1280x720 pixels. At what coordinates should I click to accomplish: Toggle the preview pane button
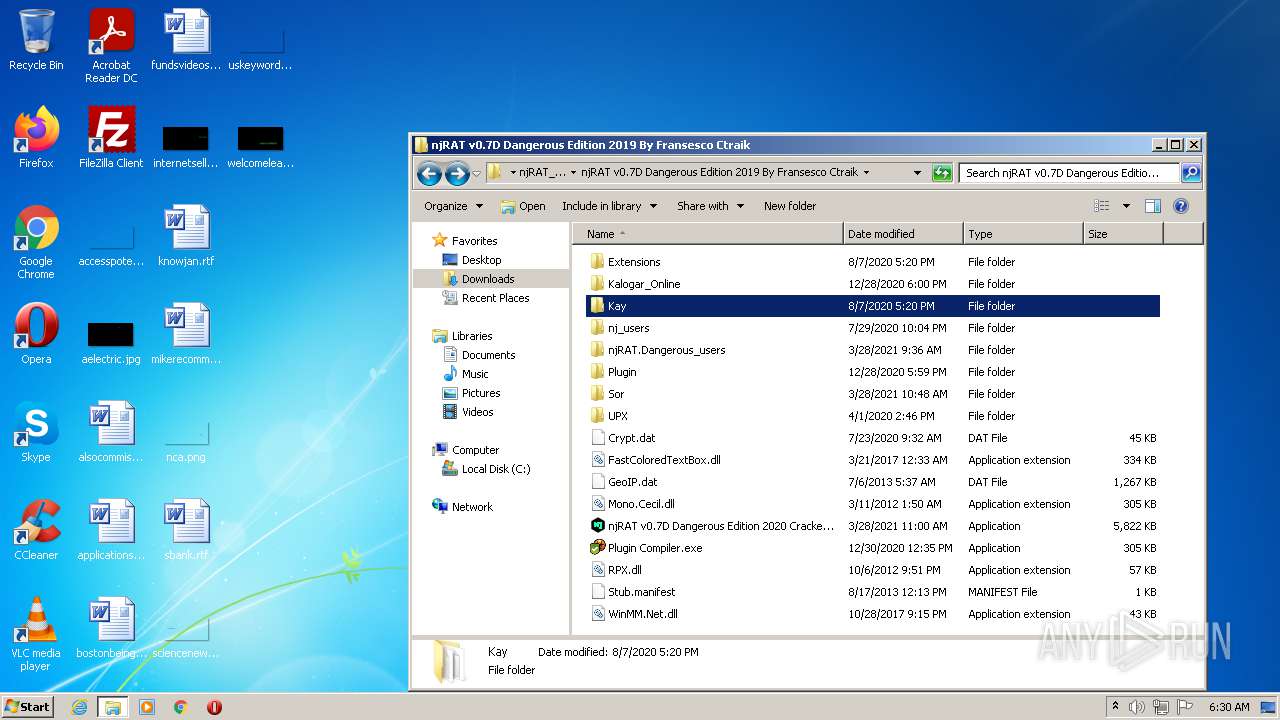(1152, 206)
